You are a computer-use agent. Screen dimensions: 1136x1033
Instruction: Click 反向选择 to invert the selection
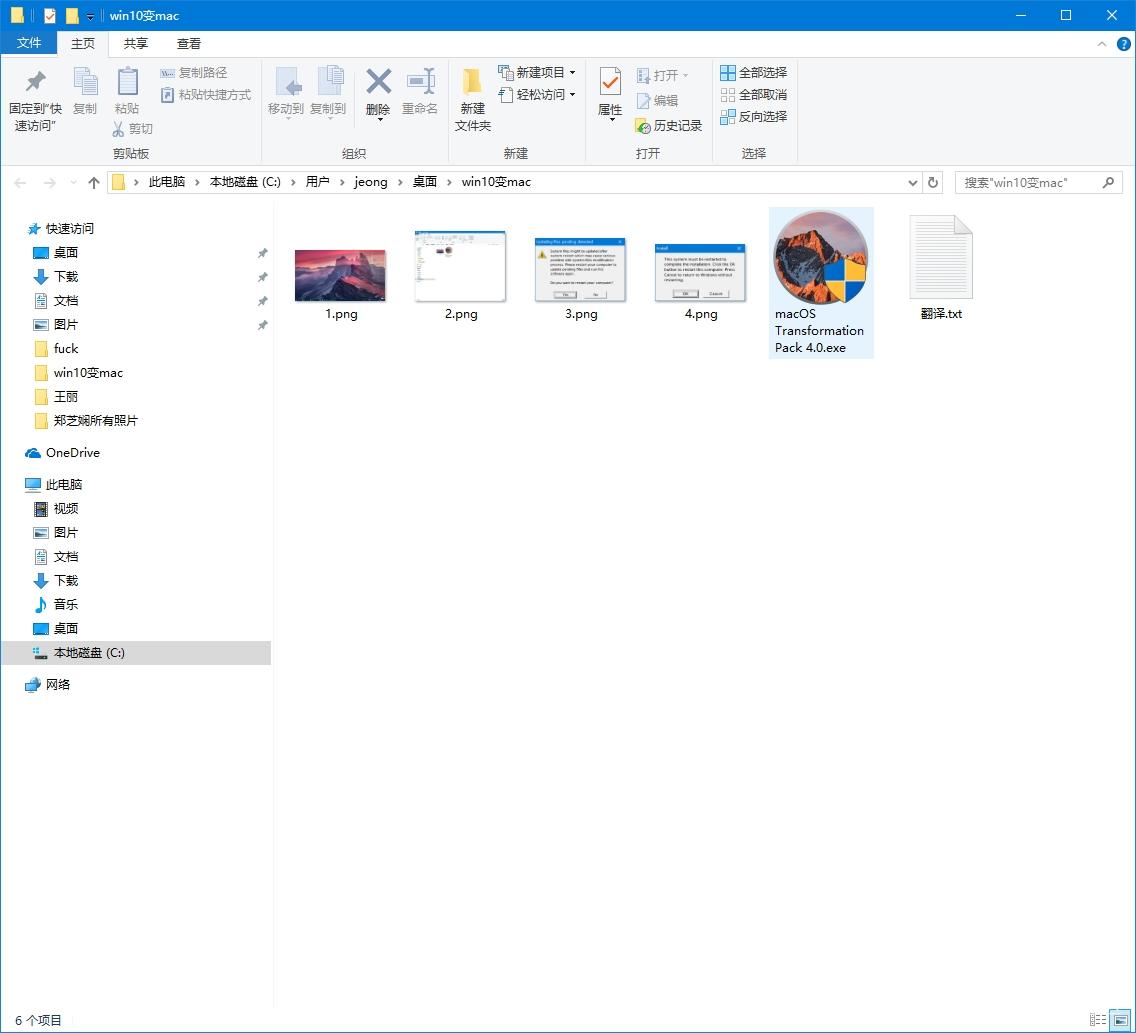754,116
